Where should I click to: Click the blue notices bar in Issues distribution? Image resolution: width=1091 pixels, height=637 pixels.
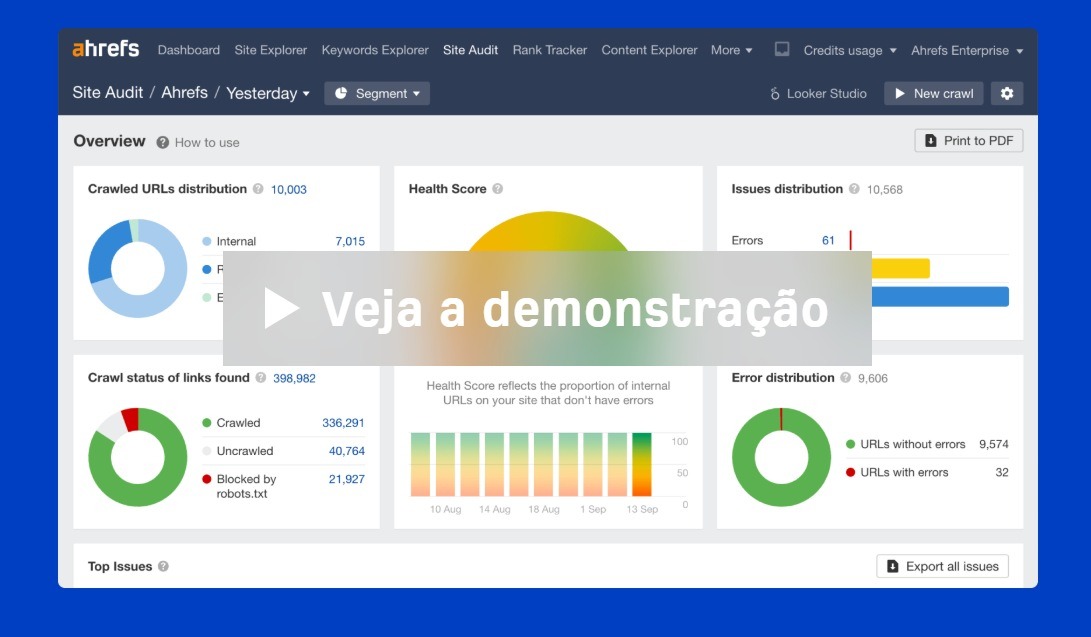point(940,297)
